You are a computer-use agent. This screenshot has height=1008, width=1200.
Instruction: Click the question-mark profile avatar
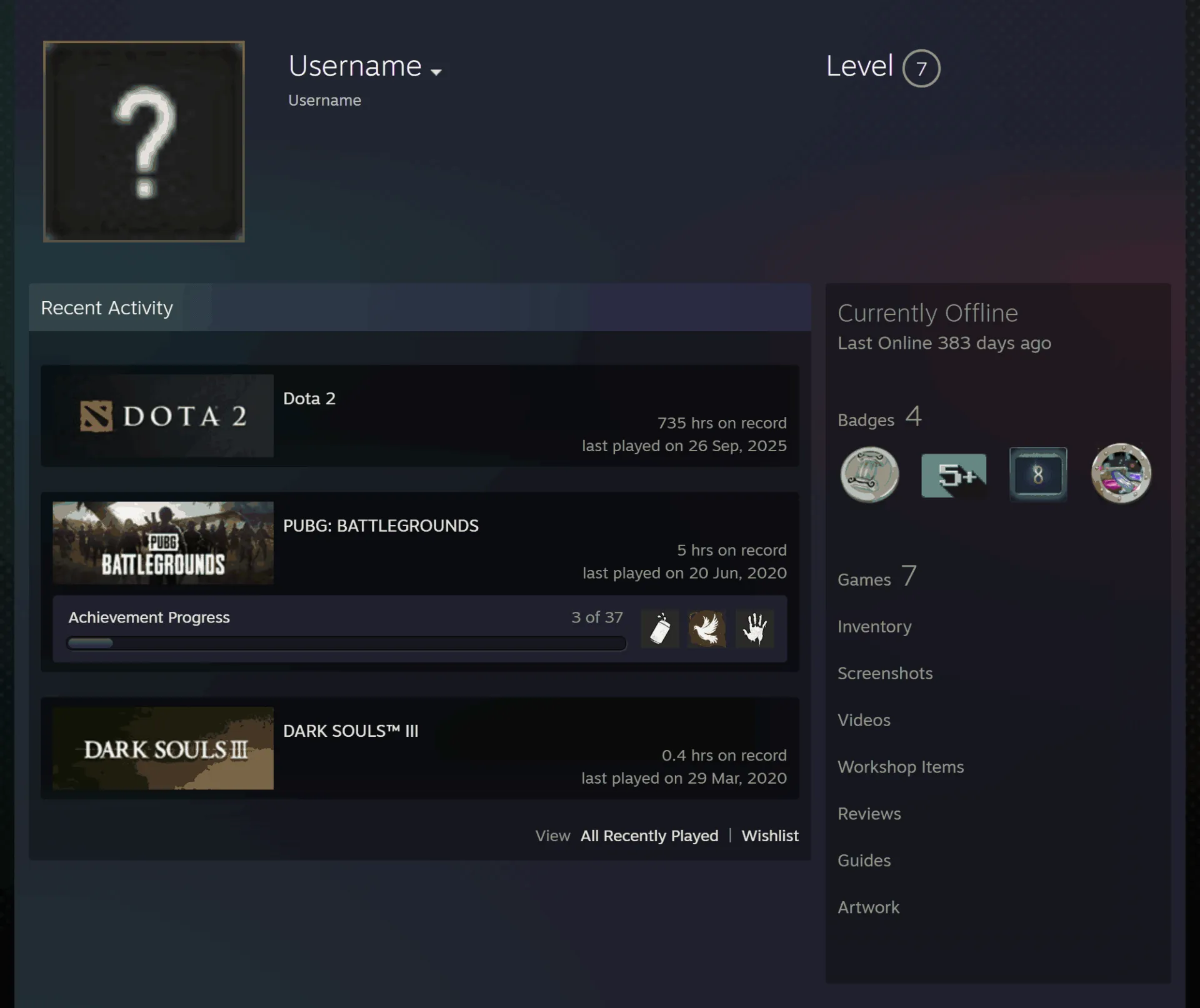tap(144, 142)
